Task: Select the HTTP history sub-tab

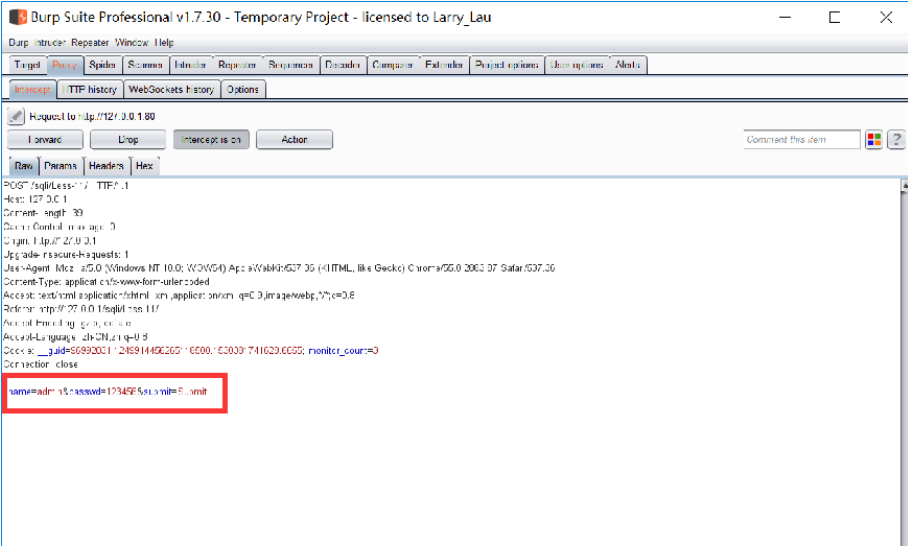Action: click(90, 90)
